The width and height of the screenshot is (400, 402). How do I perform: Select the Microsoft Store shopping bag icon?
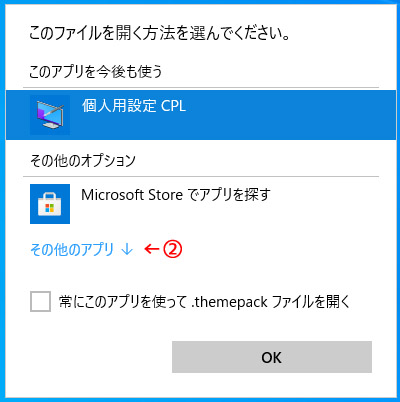pyautogui.click(x=50, y=204)
